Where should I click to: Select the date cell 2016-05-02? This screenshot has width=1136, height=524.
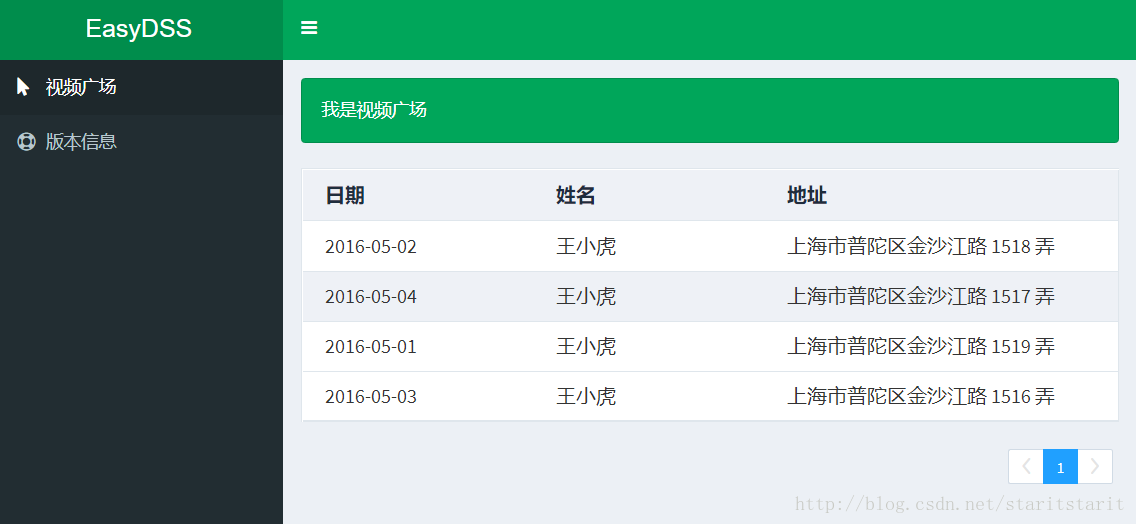[x=371, y=246]
